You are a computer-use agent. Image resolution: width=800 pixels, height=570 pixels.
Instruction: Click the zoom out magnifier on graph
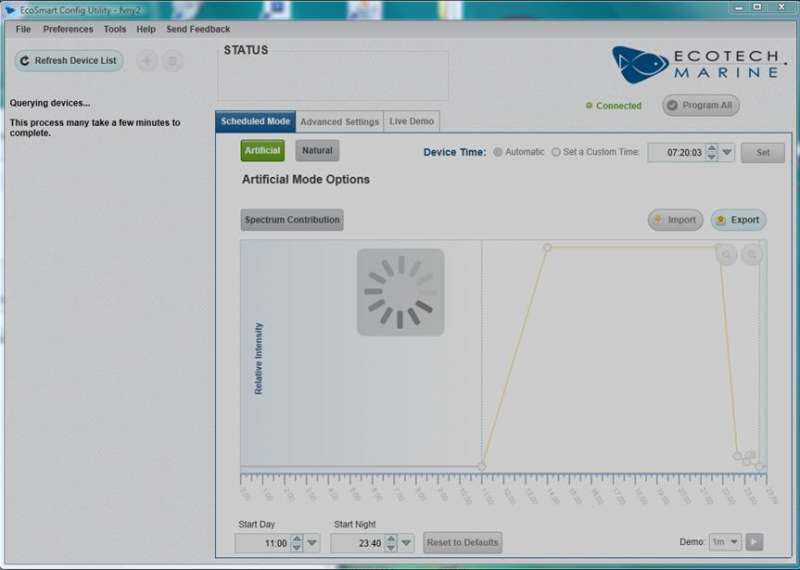[x=751, y=255]
